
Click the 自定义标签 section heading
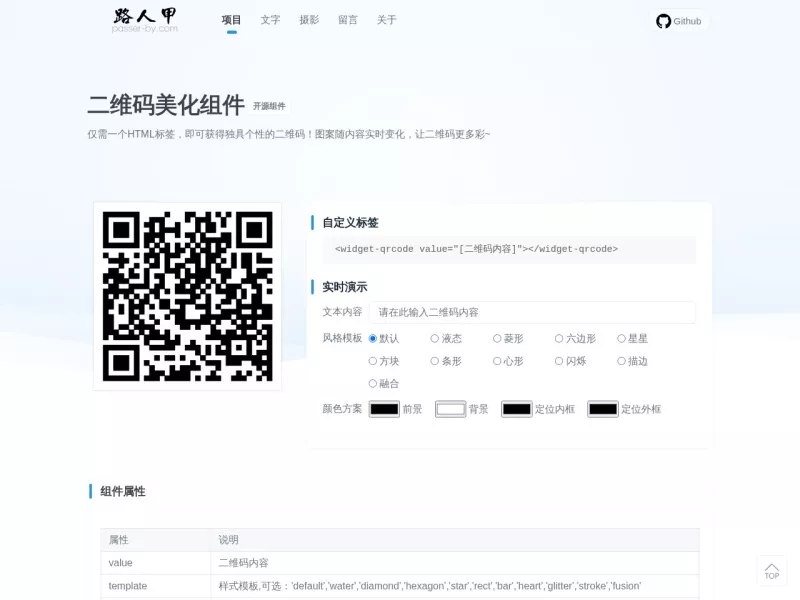[351, 223]
